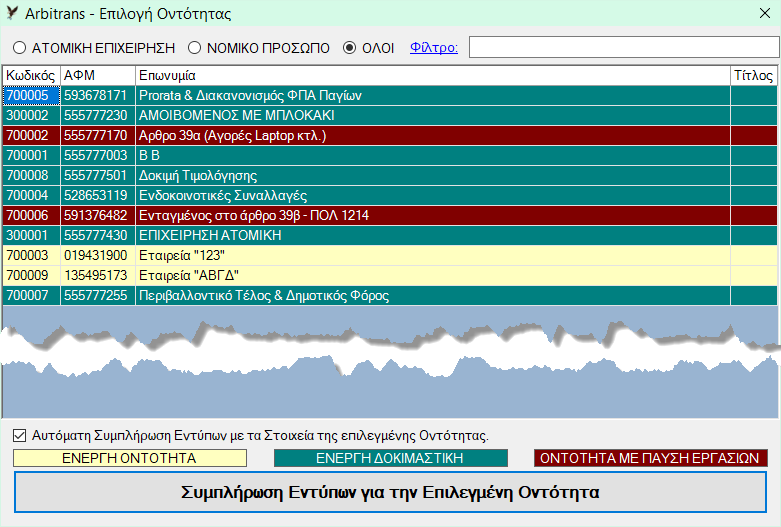781x527 pixels.
Task: Click ΑΦΜ cell 591376482
Action: 98,215
